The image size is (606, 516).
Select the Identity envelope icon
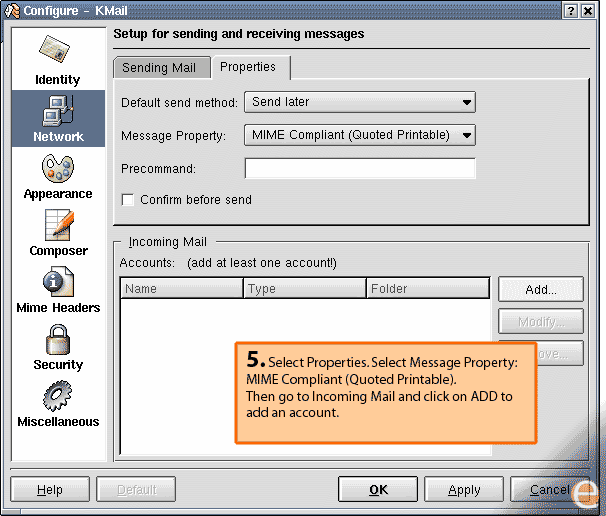click(x=57, y=52)
